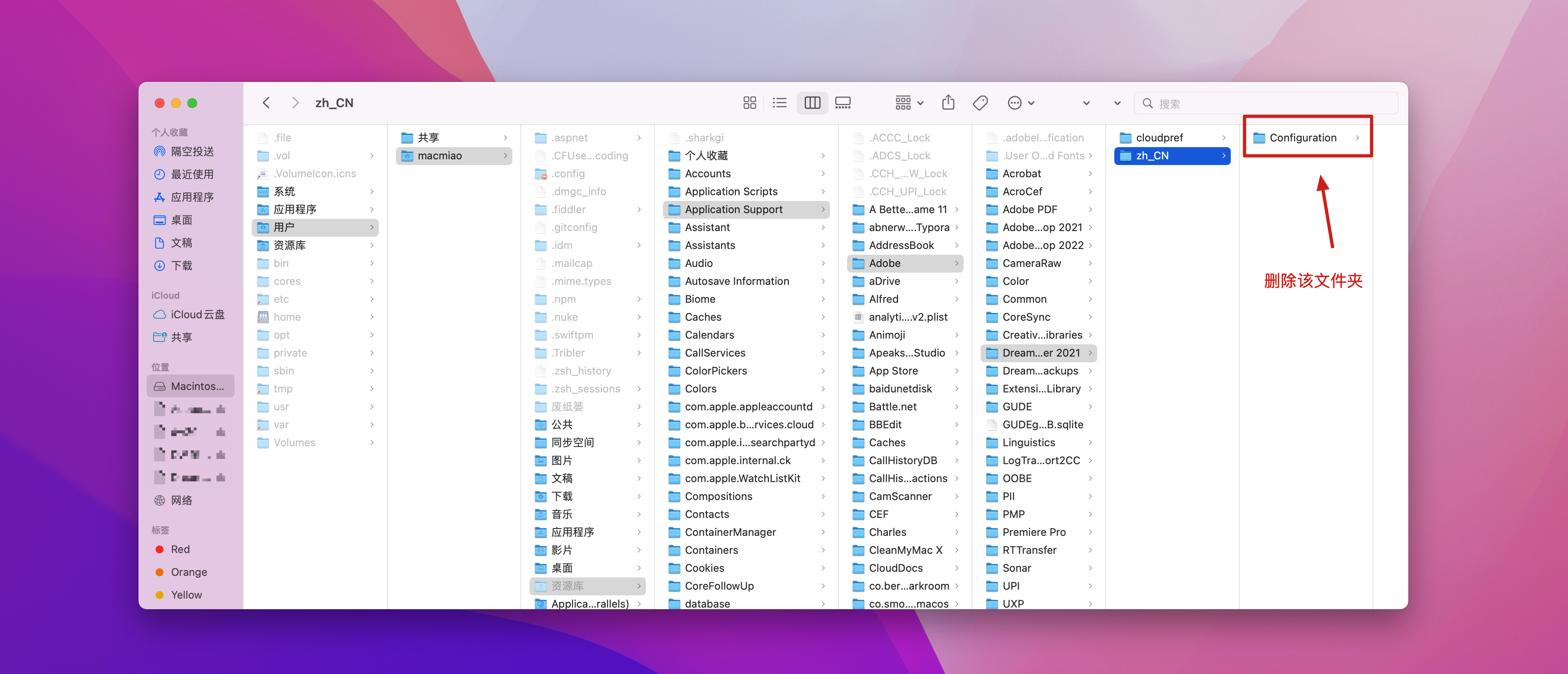
Task: Go back with the back arrow
Action: pos(266,103)
